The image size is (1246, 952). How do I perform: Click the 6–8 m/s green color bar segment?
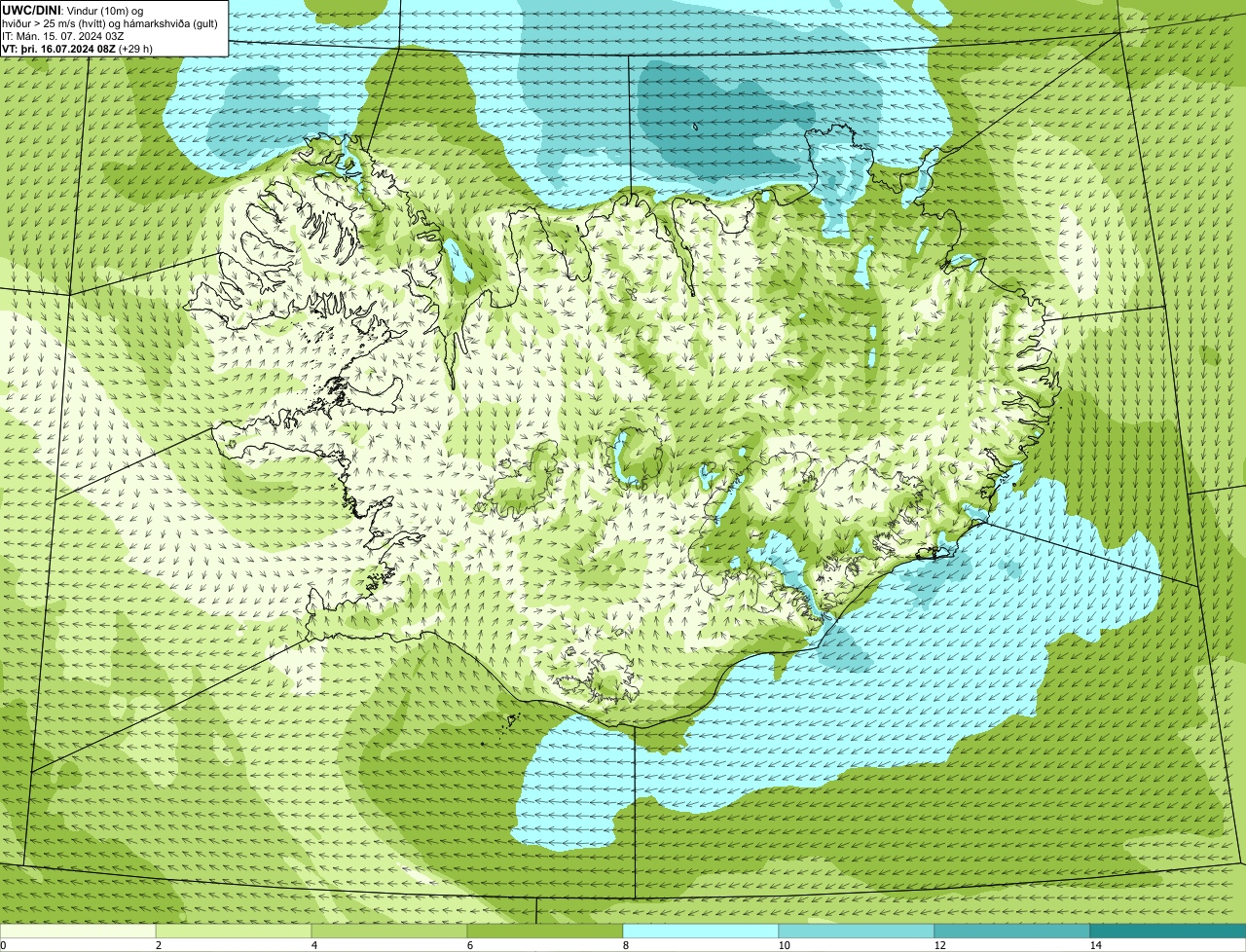(545, 932)
